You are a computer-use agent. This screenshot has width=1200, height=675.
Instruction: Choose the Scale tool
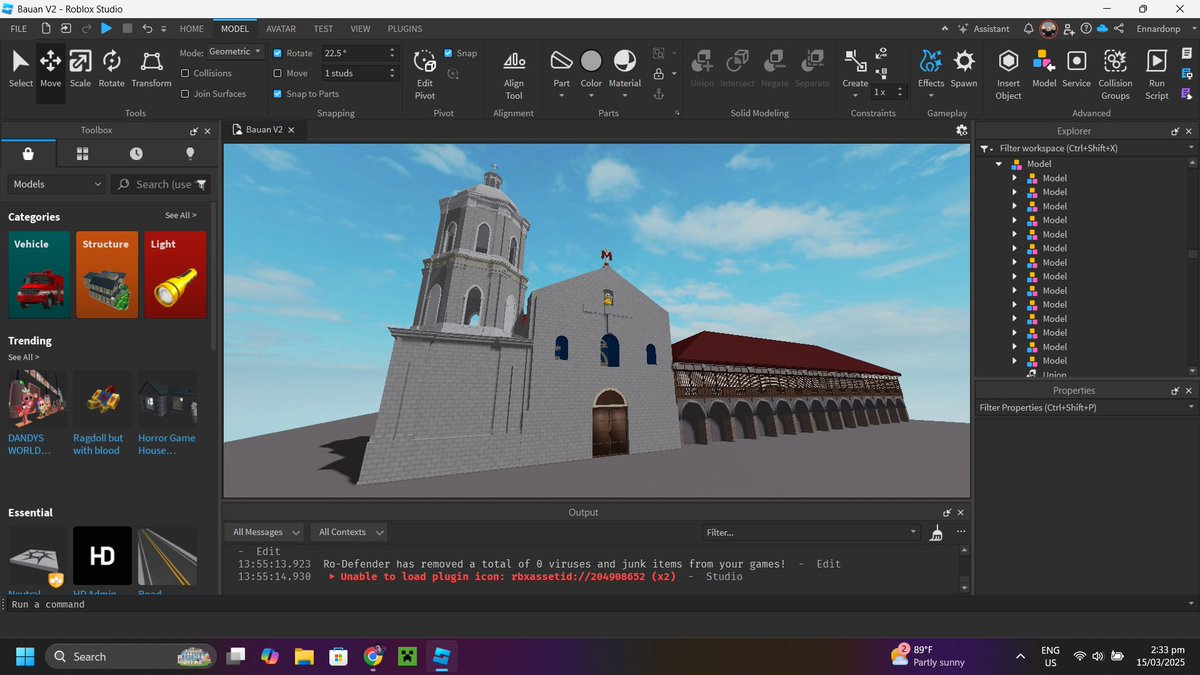coord(80,69)
